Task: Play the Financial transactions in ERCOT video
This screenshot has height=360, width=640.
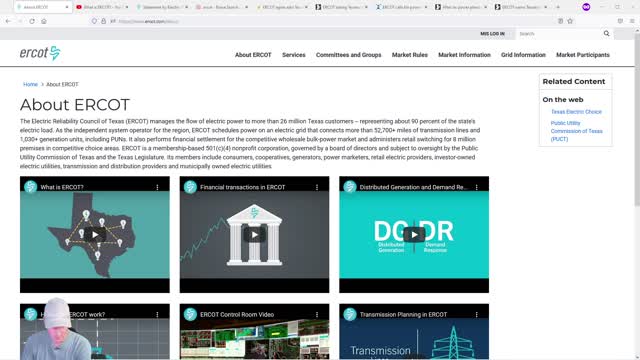Action: tap(254, 235)
